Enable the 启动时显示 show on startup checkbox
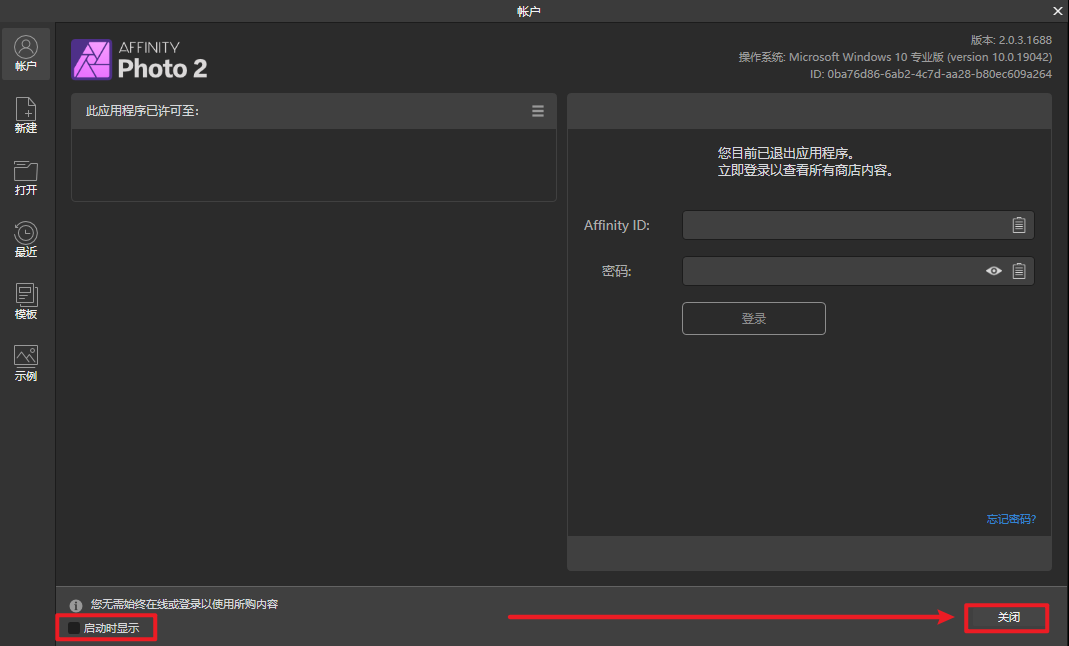The height and width of the screenshot is (646, 1069). pos(74,628)
